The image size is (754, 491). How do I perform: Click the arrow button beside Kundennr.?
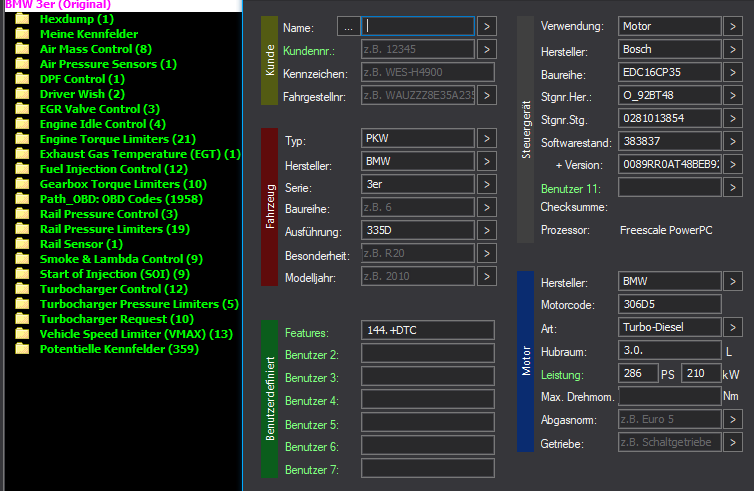pos(487,50)
